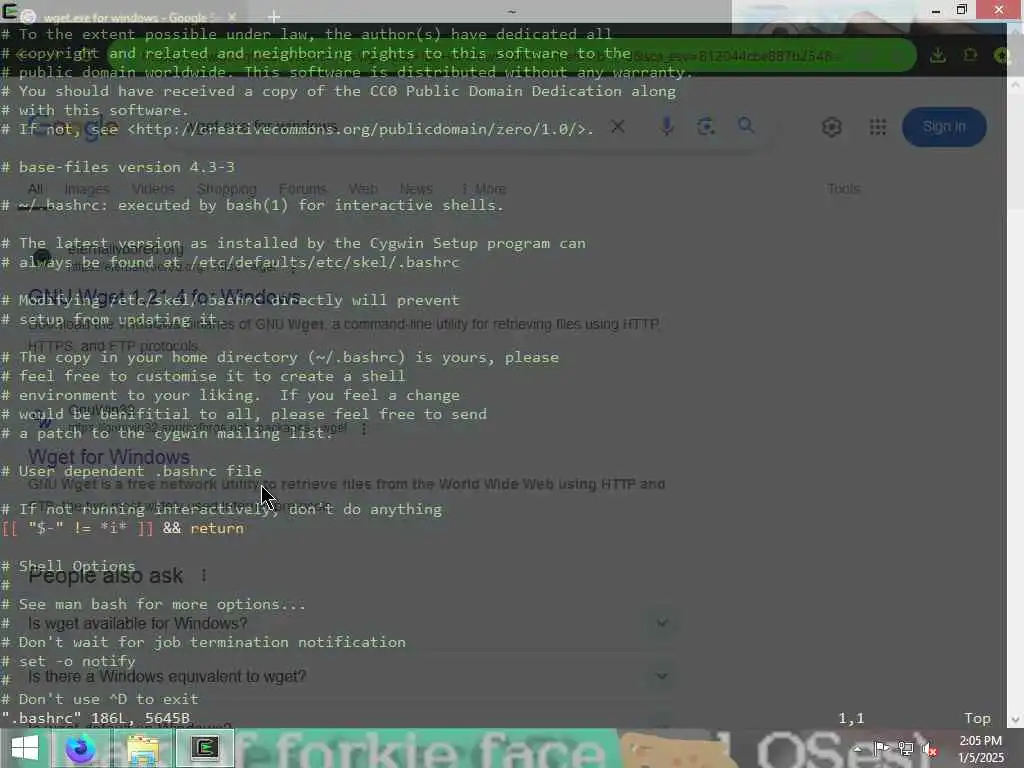Click the 'If not running interactively' comment line
1024x768 pixels.
tap(221, 509)
